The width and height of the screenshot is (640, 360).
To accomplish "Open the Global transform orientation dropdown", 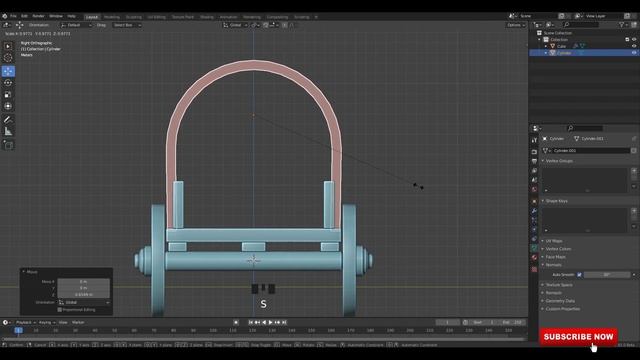I will tap(236, 25).
